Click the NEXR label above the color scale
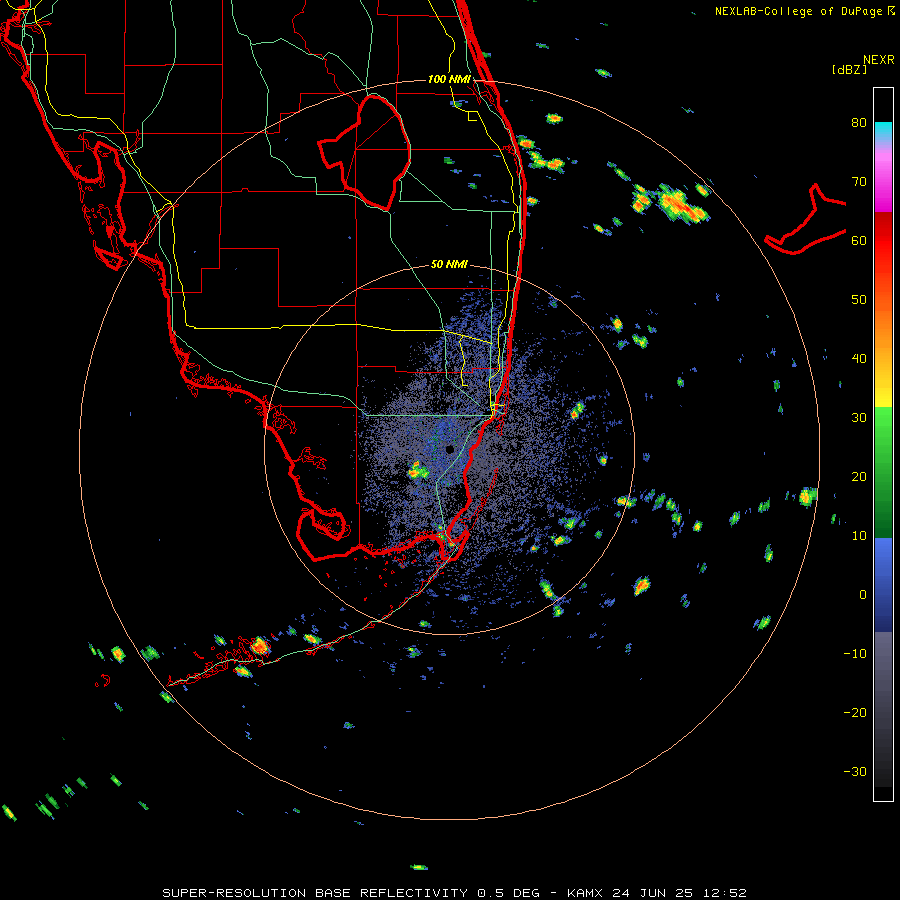900x900 pixels. [879, 60]
